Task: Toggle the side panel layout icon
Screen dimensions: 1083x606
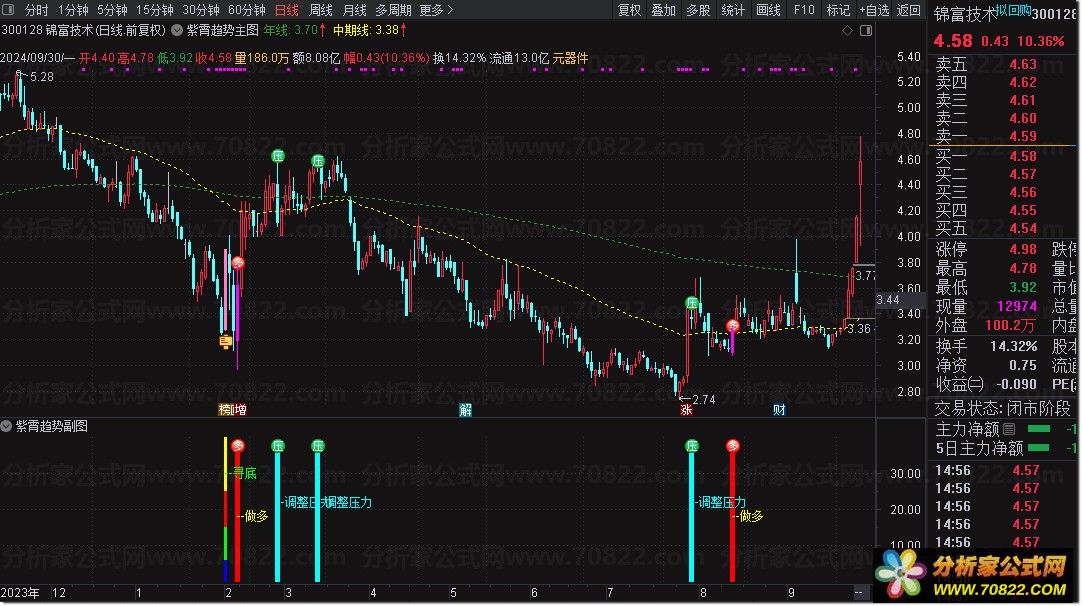Action: [865, 30]
